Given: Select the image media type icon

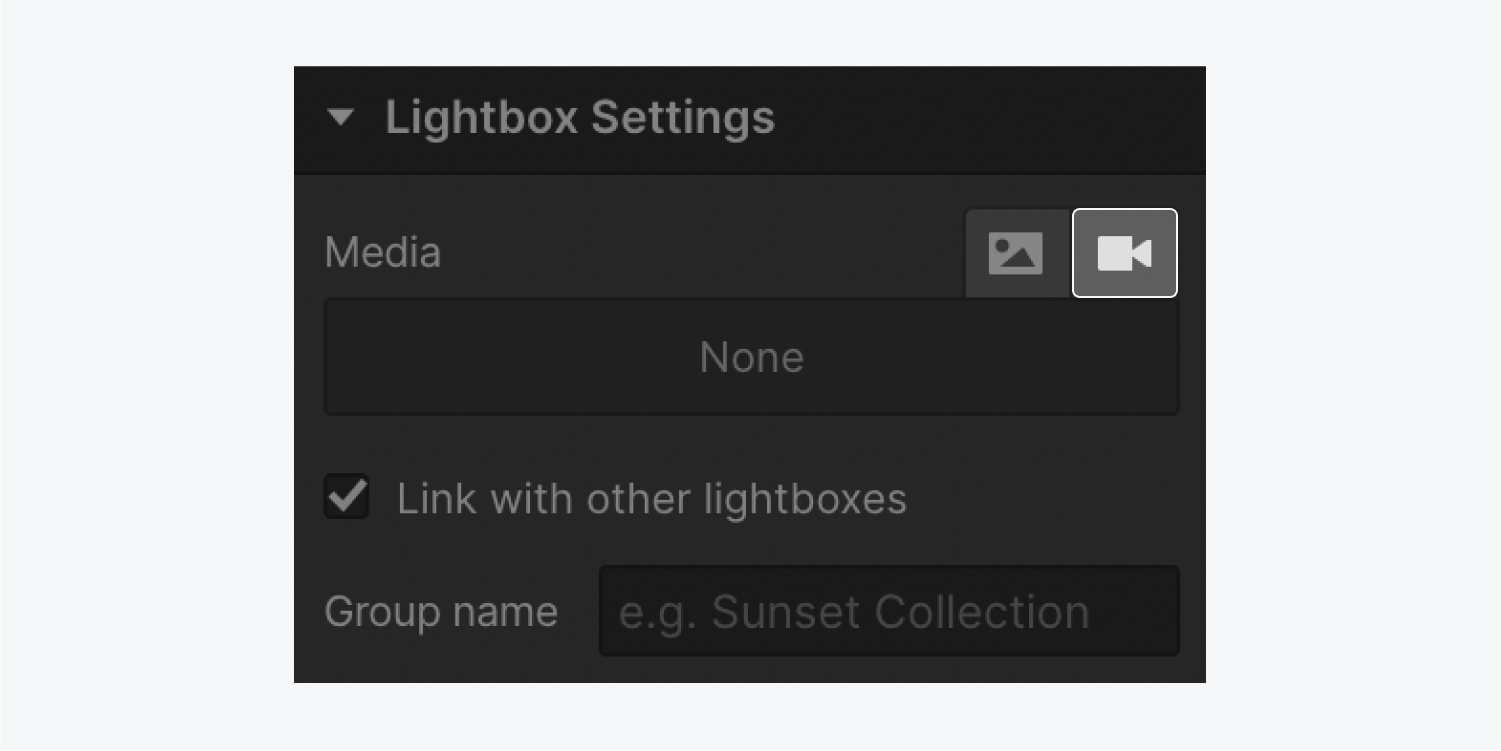Looking at the screenshot, I should [x=1015, y=253].
